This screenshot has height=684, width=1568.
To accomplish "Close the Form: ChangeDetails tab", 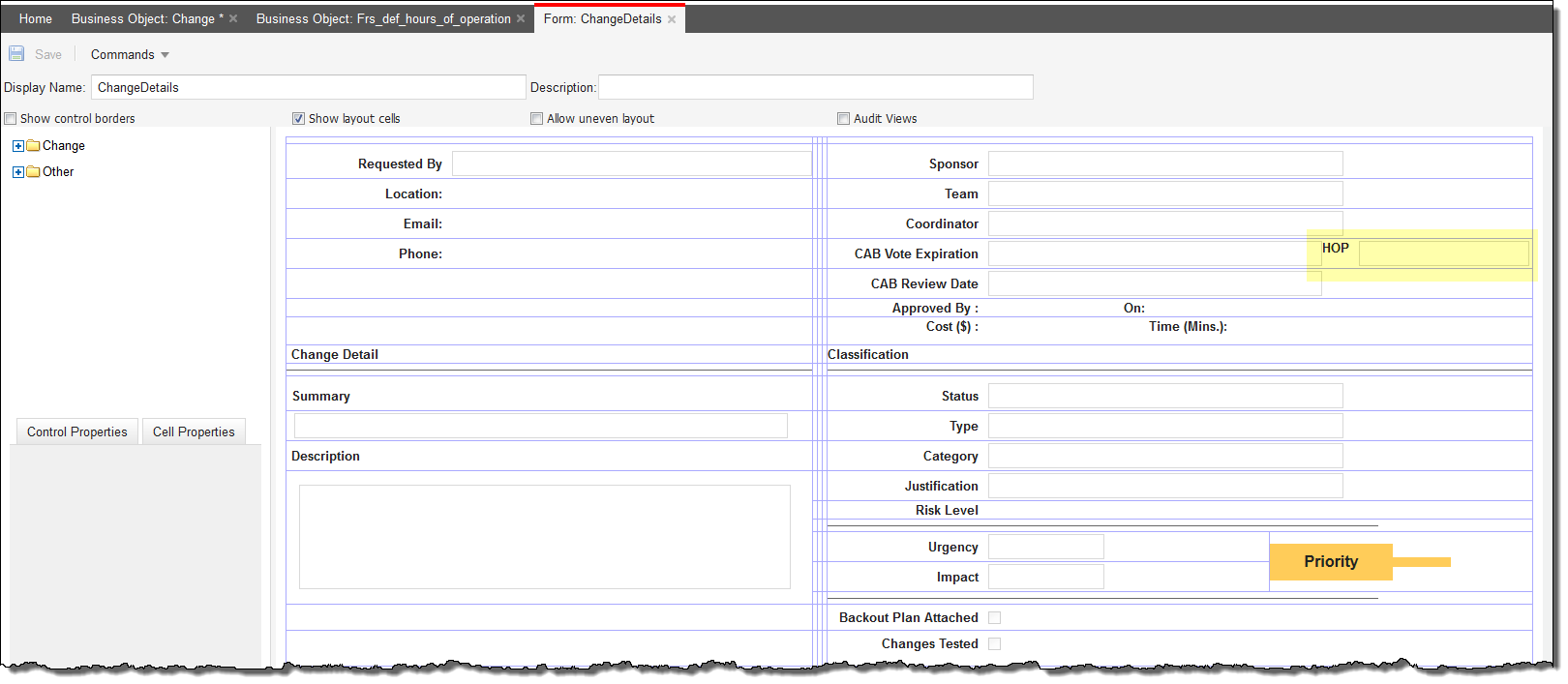I will coord(672,19).
